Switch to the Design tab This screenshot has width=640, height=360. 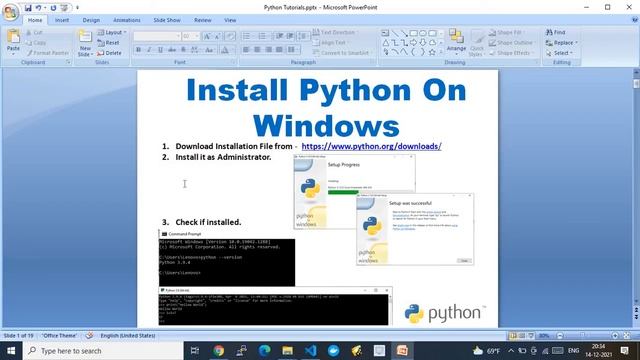pyautogui.click(x=91, y=20)
